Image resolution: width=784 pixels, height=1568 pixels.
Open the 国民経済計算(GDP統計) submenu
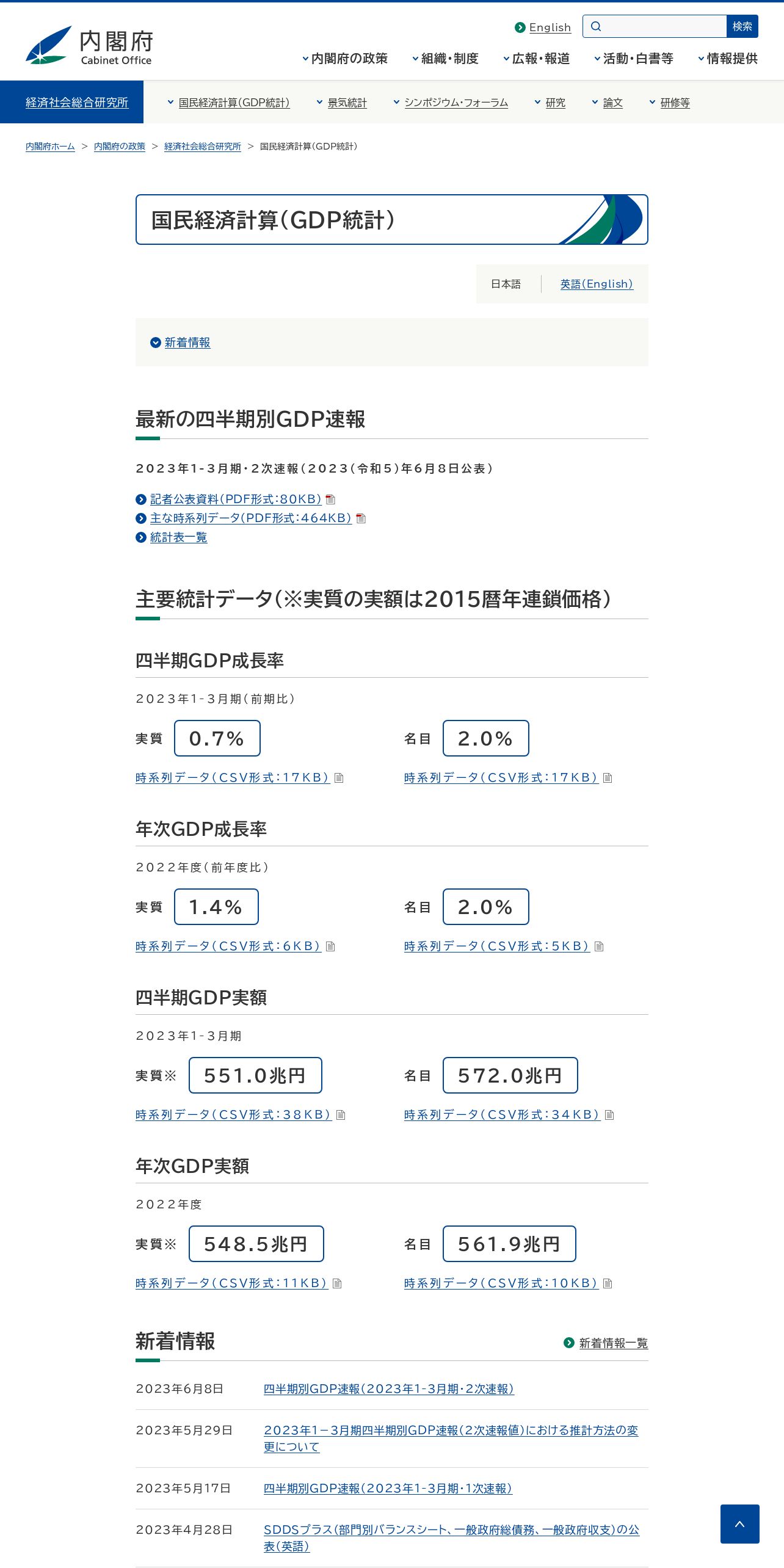pos(229,103)
